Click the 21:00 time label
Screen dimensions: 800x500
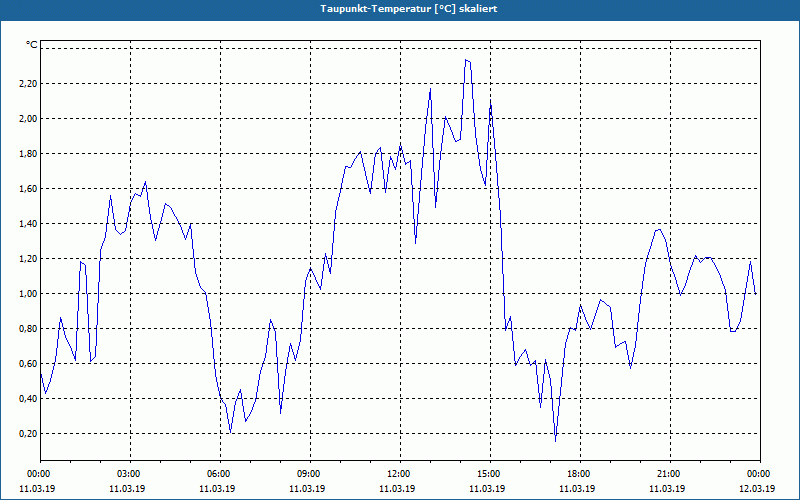670,474
